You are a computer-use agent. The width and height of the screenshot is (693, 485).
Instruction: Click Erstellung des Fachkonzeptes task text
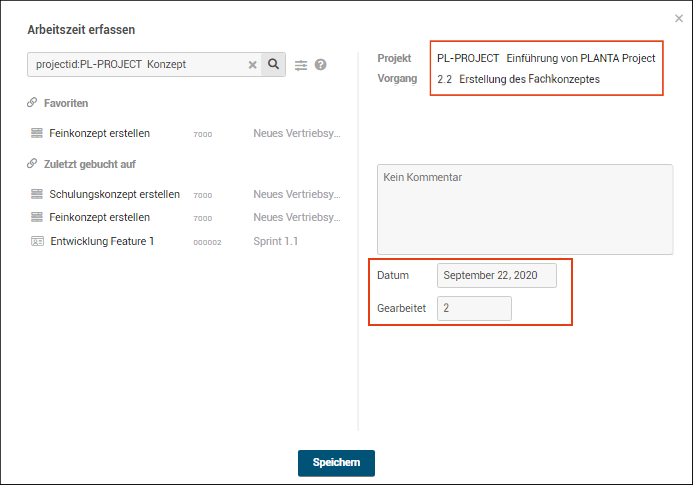529,79
